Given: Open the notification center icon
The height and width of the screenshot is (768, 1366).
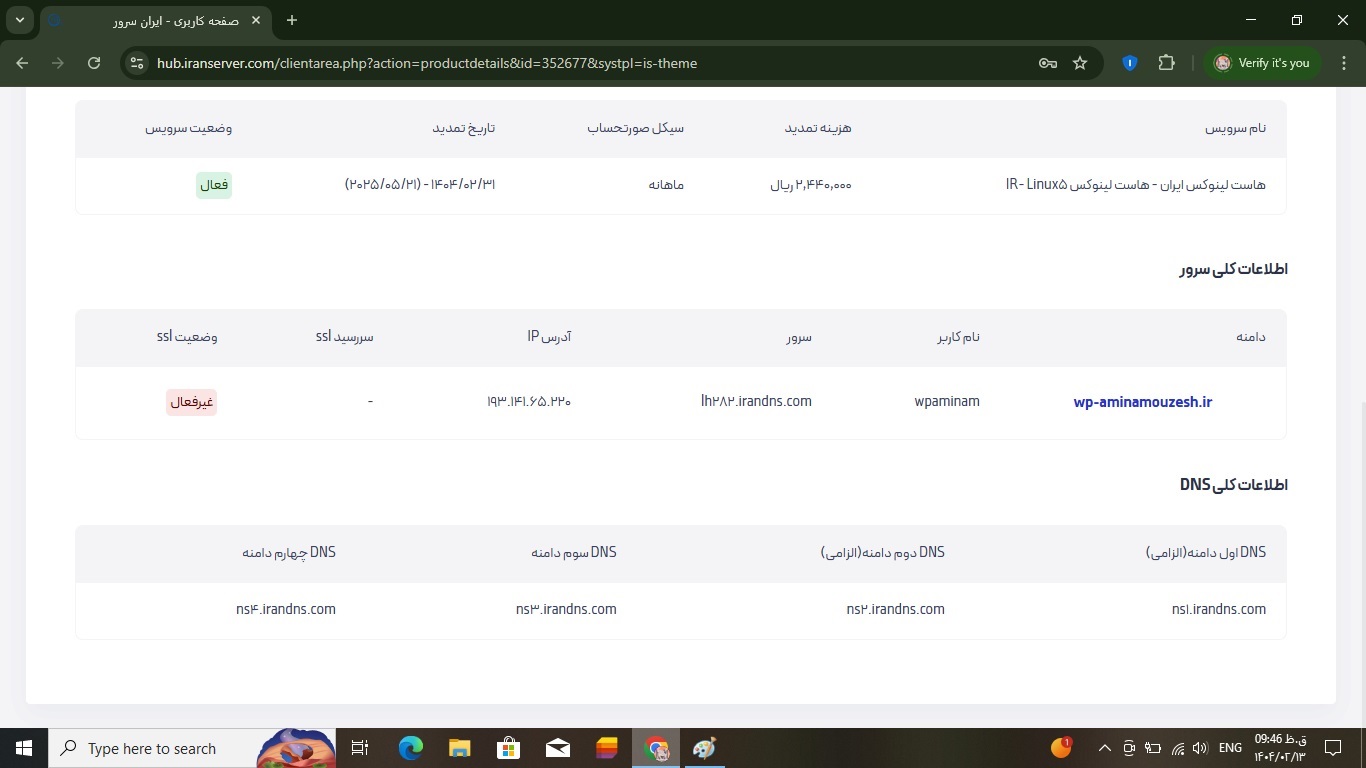Looking at the screenshot, I should pos(1333,748).
